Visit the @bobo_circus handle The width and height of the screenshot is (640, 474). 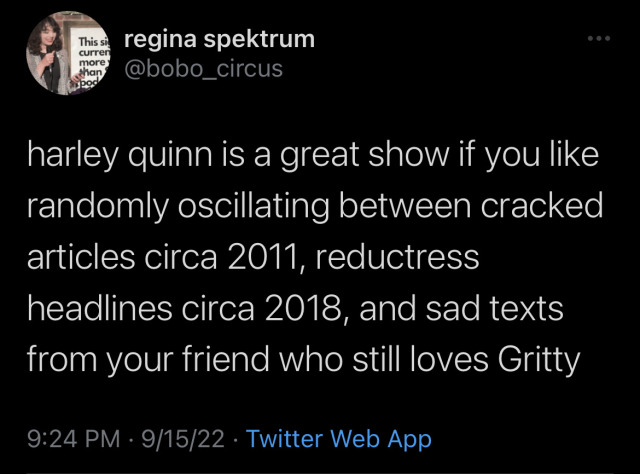[203, 68]
